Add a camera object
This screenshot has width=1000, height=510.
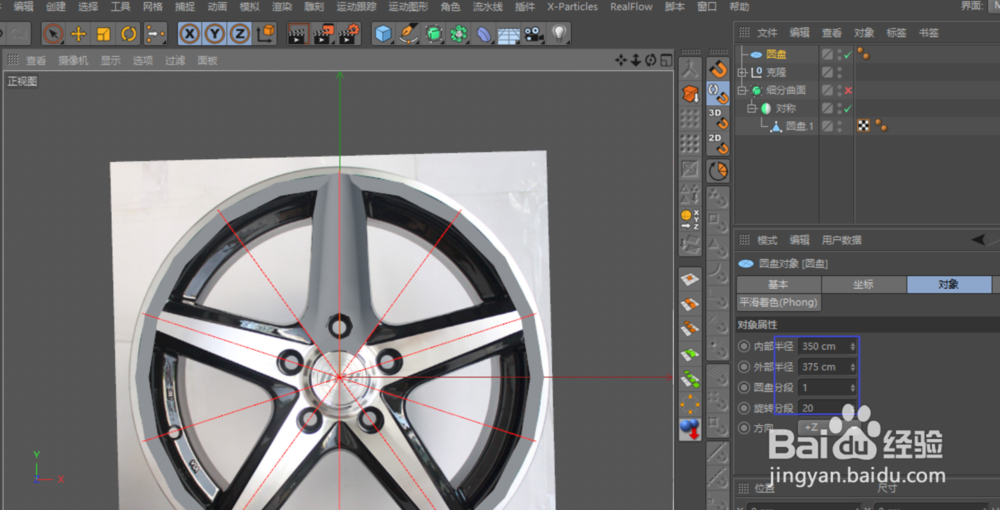[x=533, y=34]
